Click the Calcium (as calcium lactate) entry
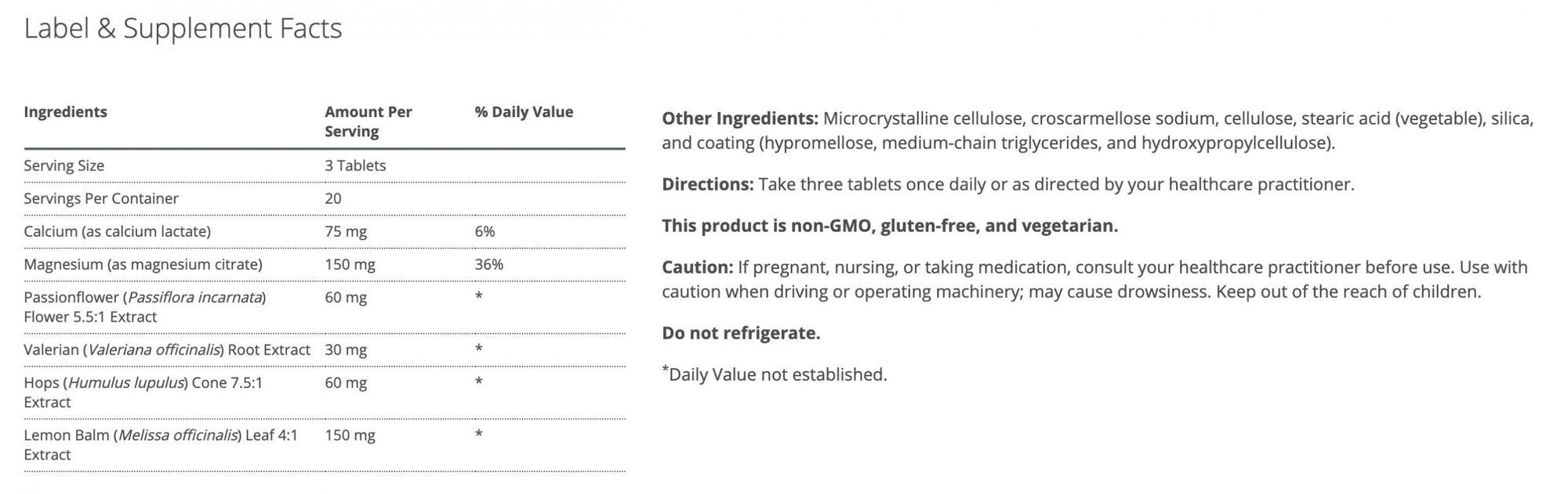Viewport: 1568px width, 494px height. (117, 231)
